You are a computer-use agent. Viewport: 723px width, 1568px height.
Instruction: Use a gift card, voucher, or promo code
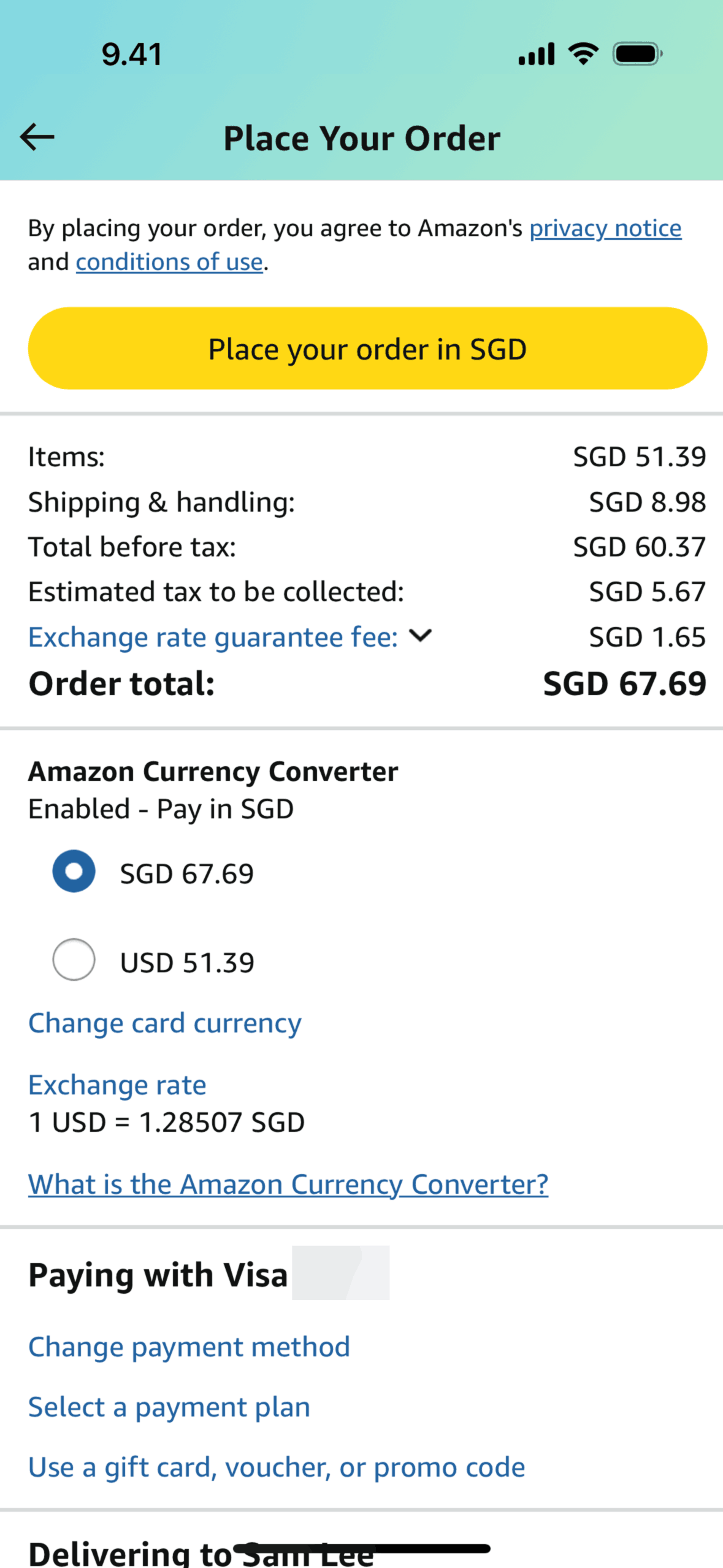(277, 1467)
